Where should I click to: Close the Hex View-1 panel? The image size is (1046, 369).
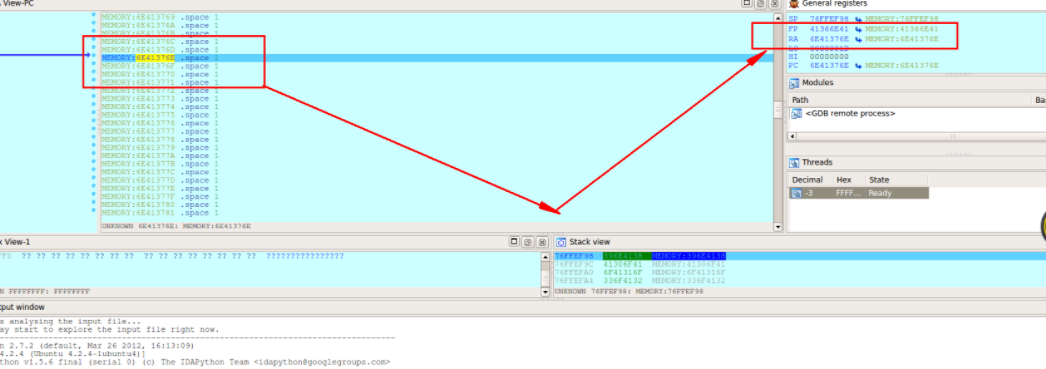542,242
